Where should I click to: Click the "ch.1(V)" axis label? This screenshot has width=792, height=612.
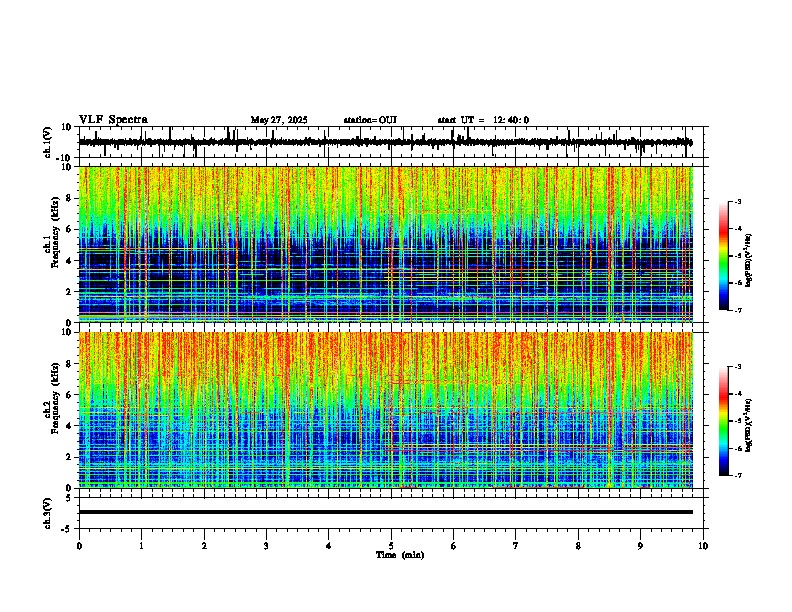pos(48,142)
